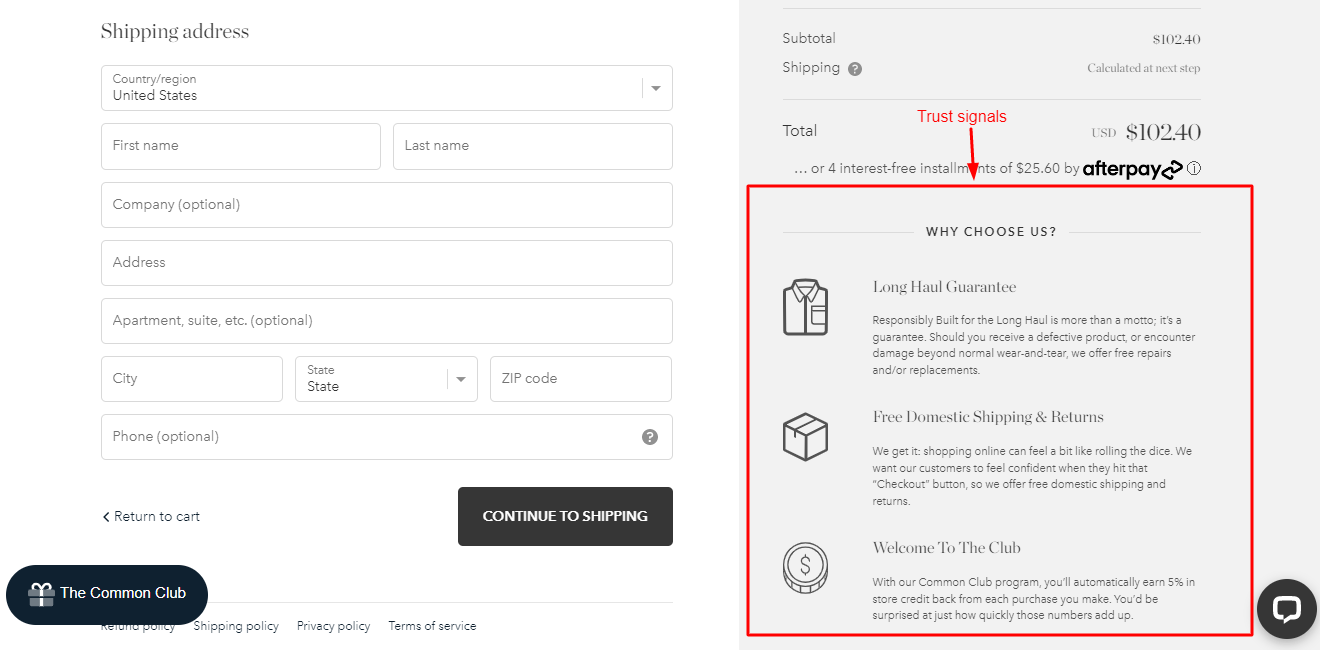Viewport: 1320px width, 650px height.
Task: Click the Afterpay info circle icon
Action: tap(1194, 169)
